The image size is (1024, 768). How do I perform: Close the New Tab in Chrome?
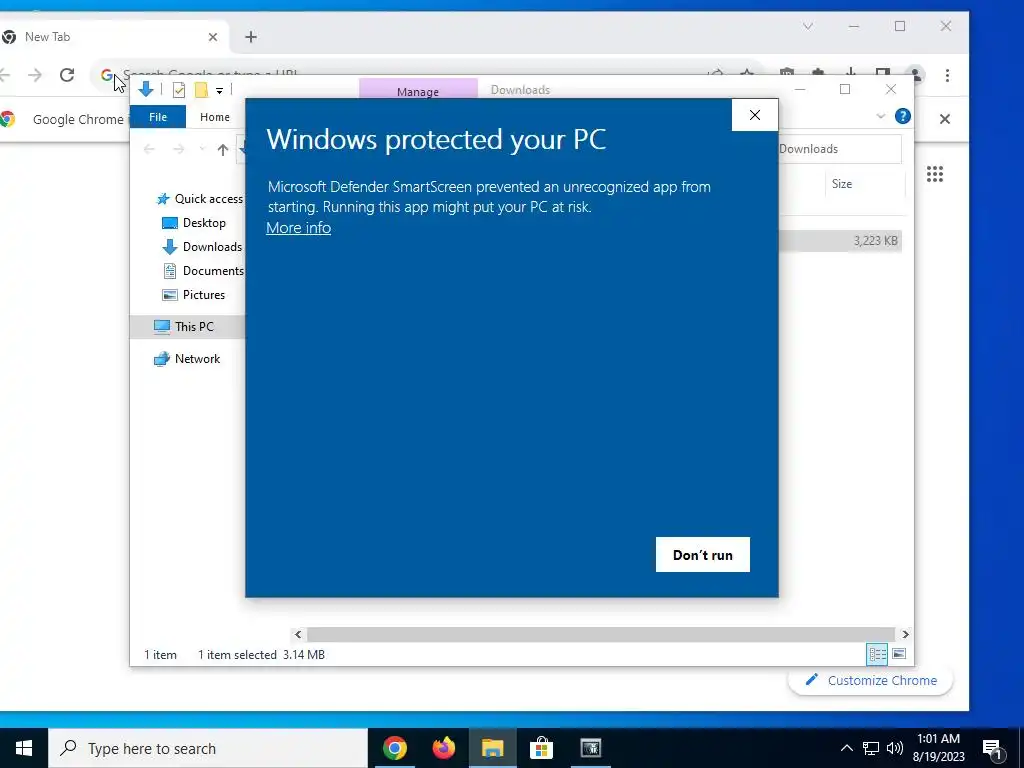(x=213, y=37)
